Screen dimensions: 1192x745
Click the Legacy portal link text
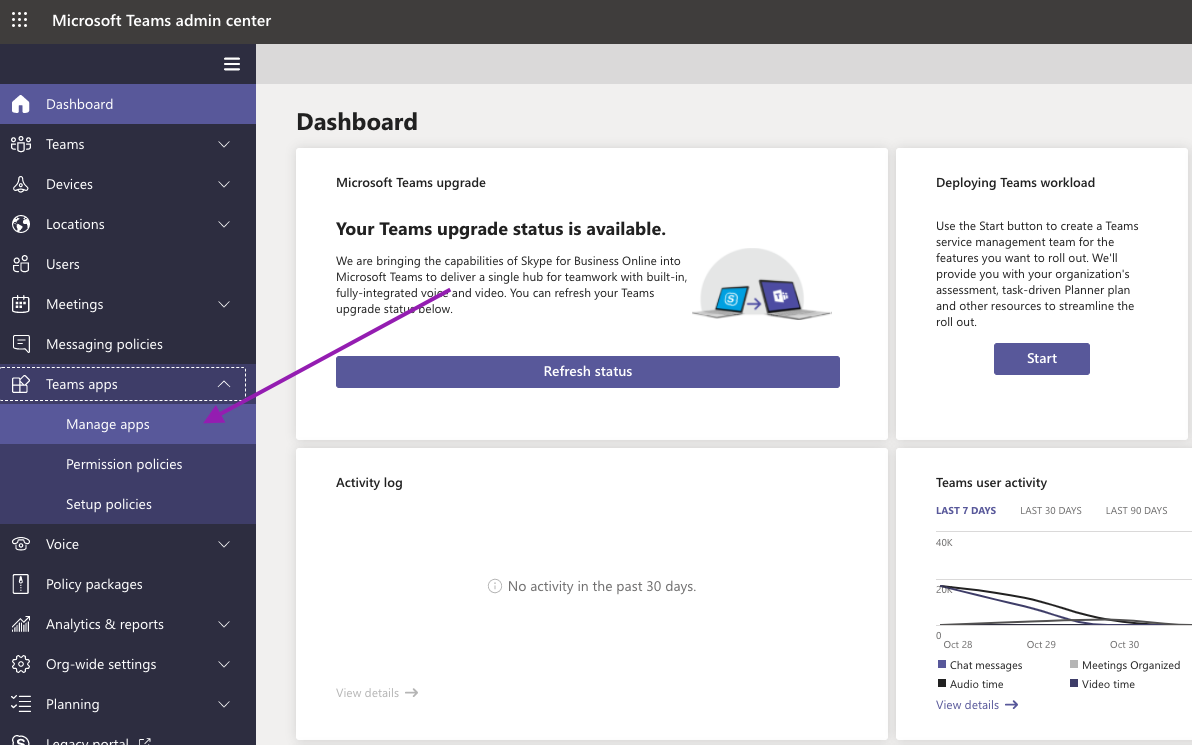tap(87, 741)
